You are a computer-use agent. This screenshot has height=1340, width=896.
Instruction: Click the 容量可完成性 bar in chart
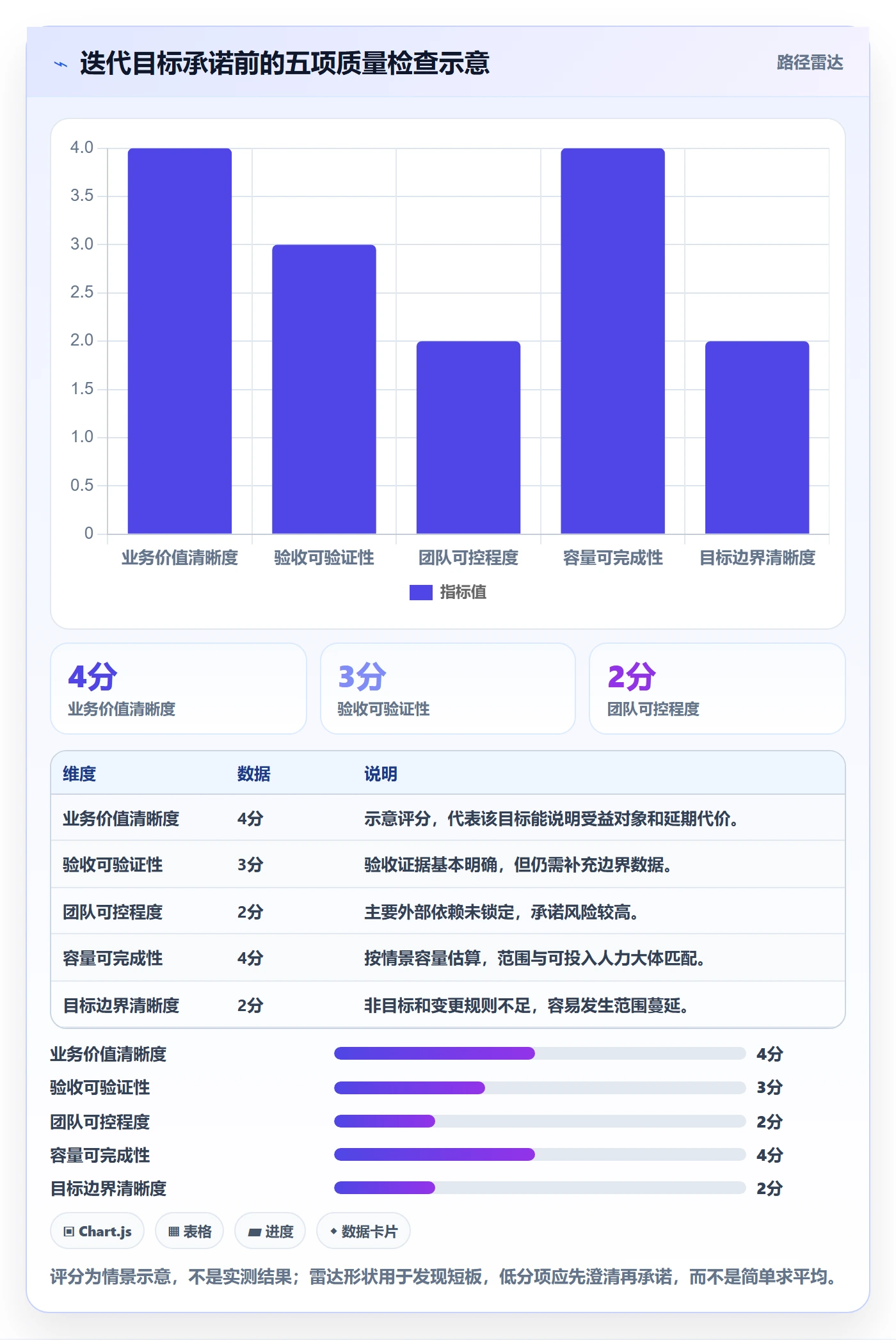(x=612, y=341)
